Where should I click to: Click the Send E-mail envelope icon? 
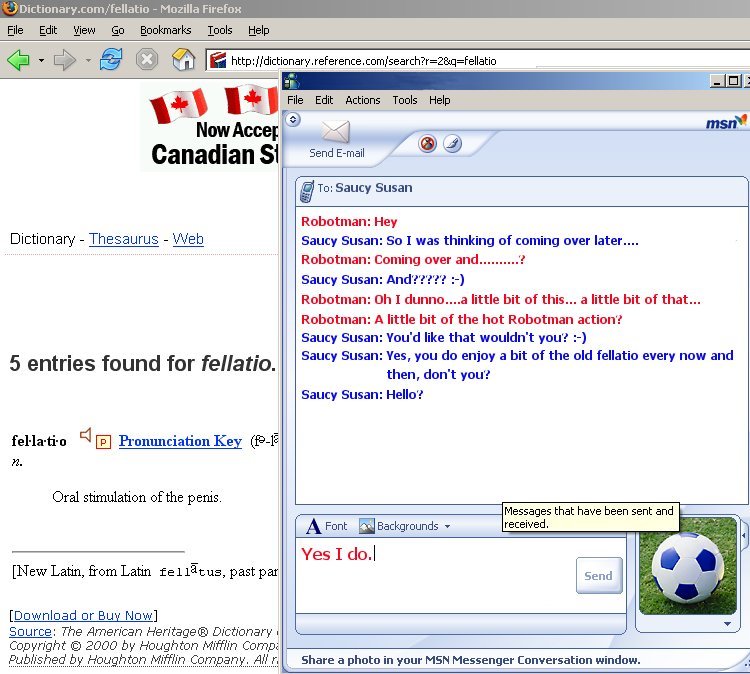coord(336,133)
